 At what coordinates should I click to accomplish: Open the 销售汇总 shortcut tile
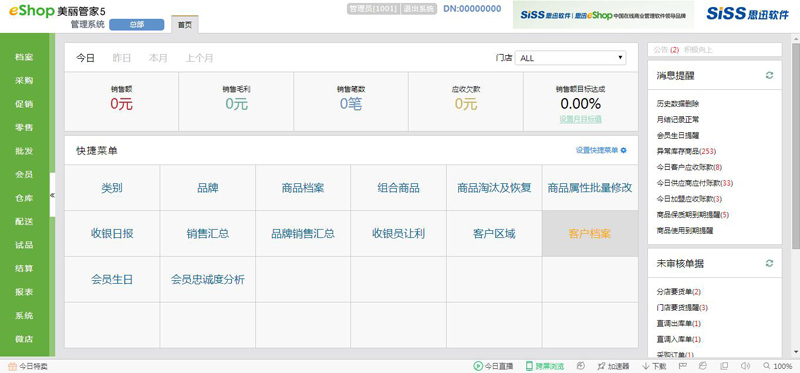(x=208, y=234)
